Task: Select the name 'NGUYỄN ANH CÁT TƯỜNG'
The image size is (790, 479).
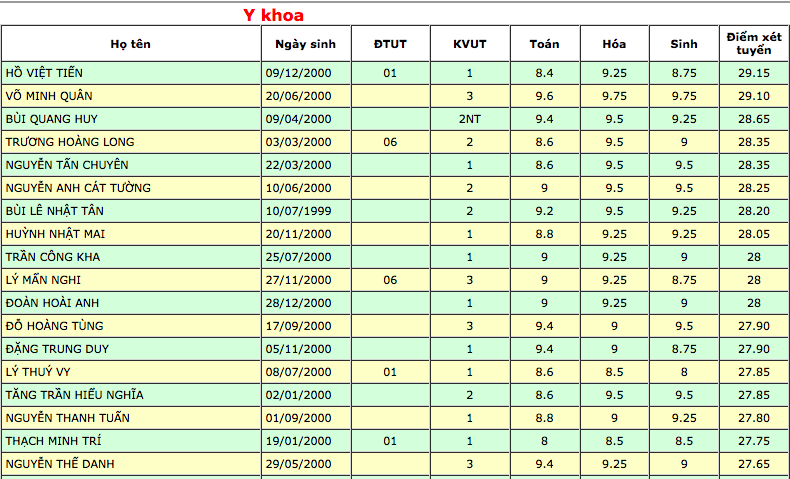Action: pos(78,188)
